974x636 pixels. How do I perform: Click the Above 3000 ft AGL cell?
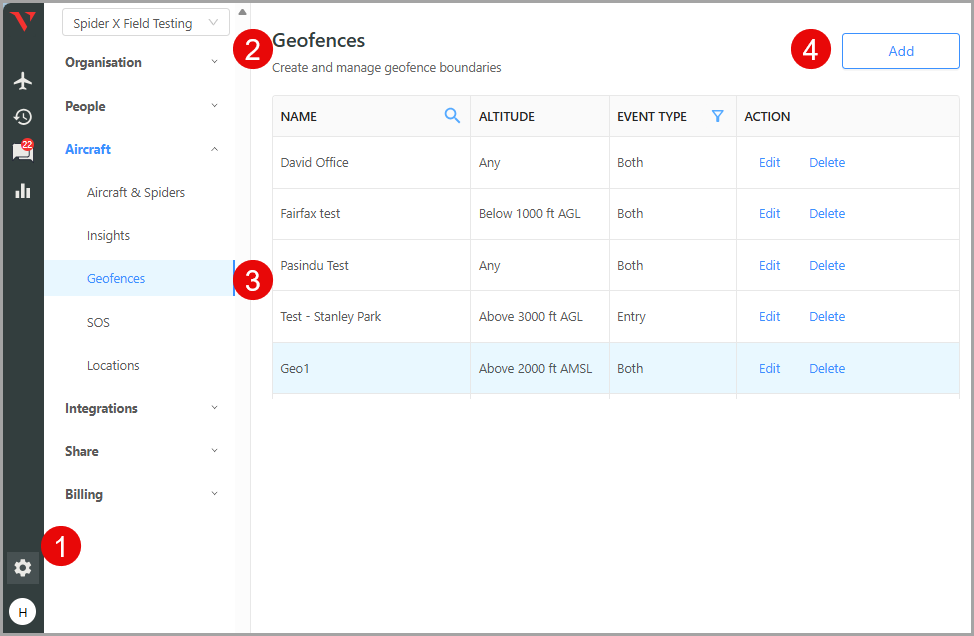[540, 316]
